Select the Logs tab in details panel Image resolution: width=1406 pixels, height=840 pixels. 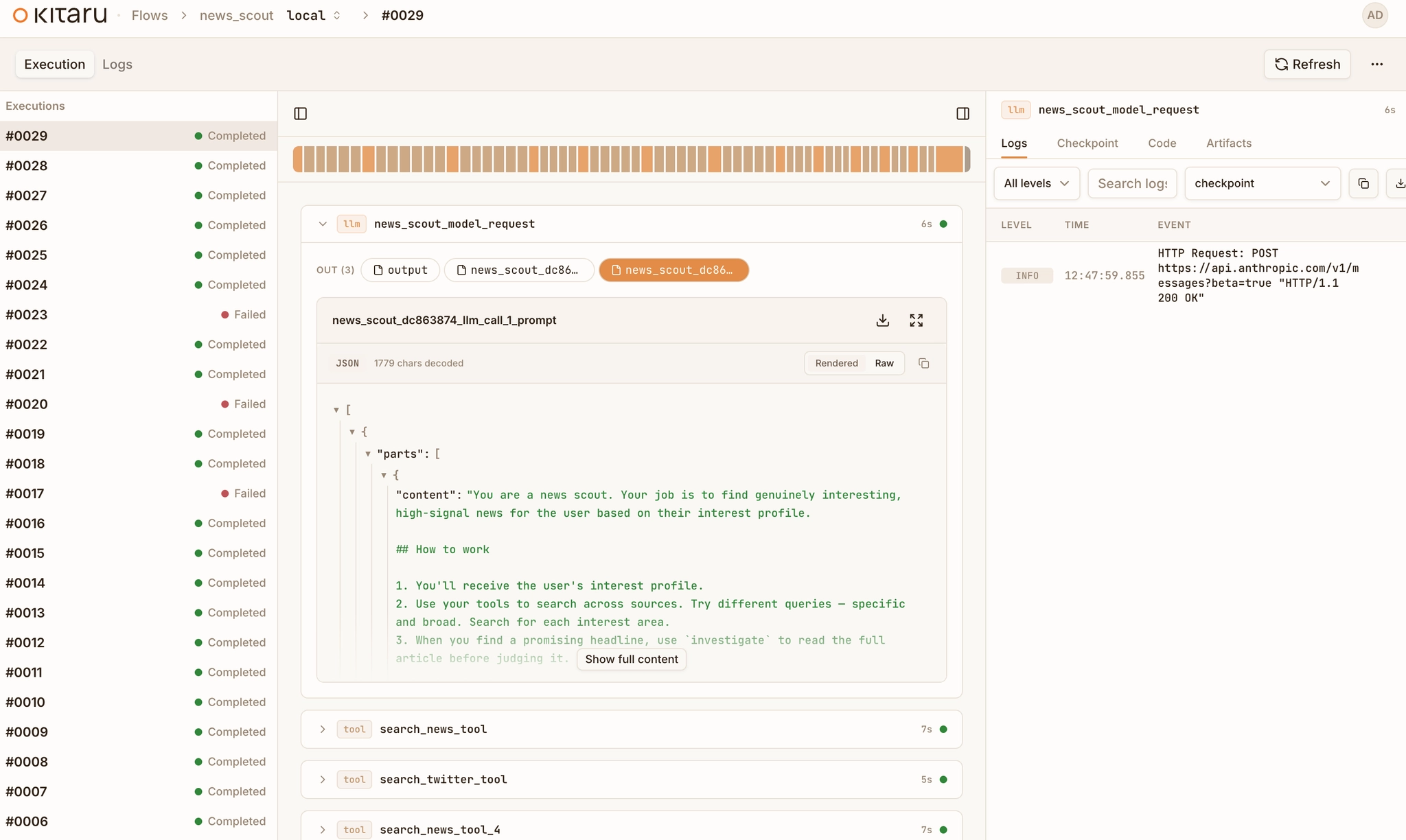(1013, 143)
